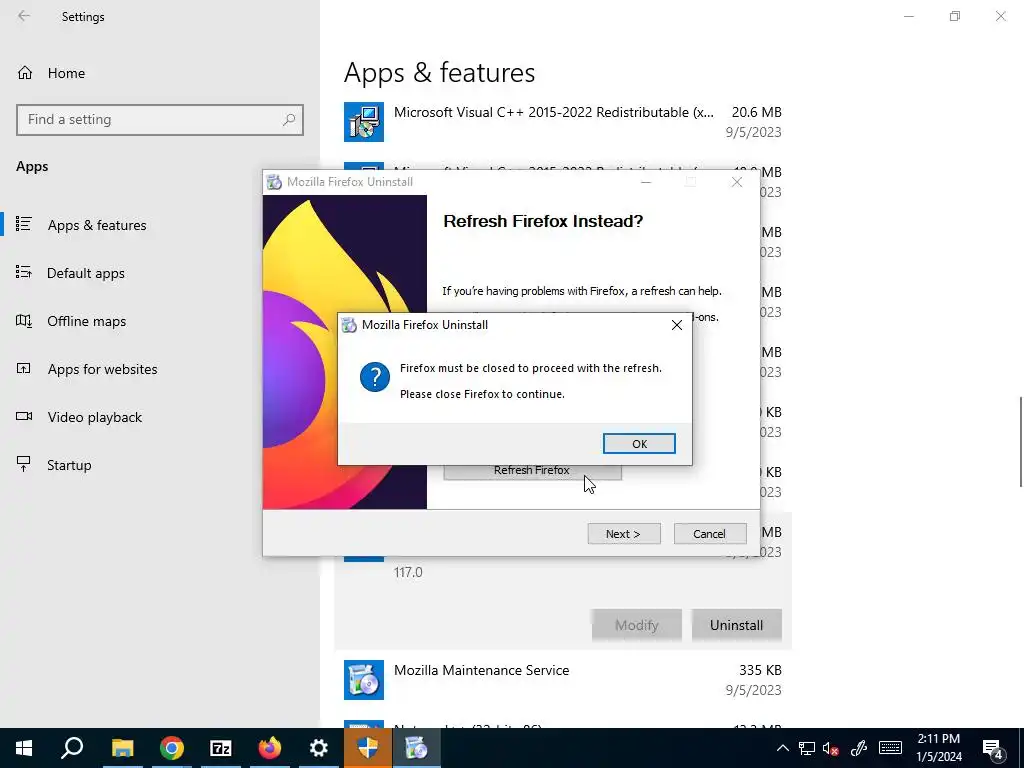Click the Apps & features sidebar icon
This screenshot has height=768, width=1024.
pos(24,224)
